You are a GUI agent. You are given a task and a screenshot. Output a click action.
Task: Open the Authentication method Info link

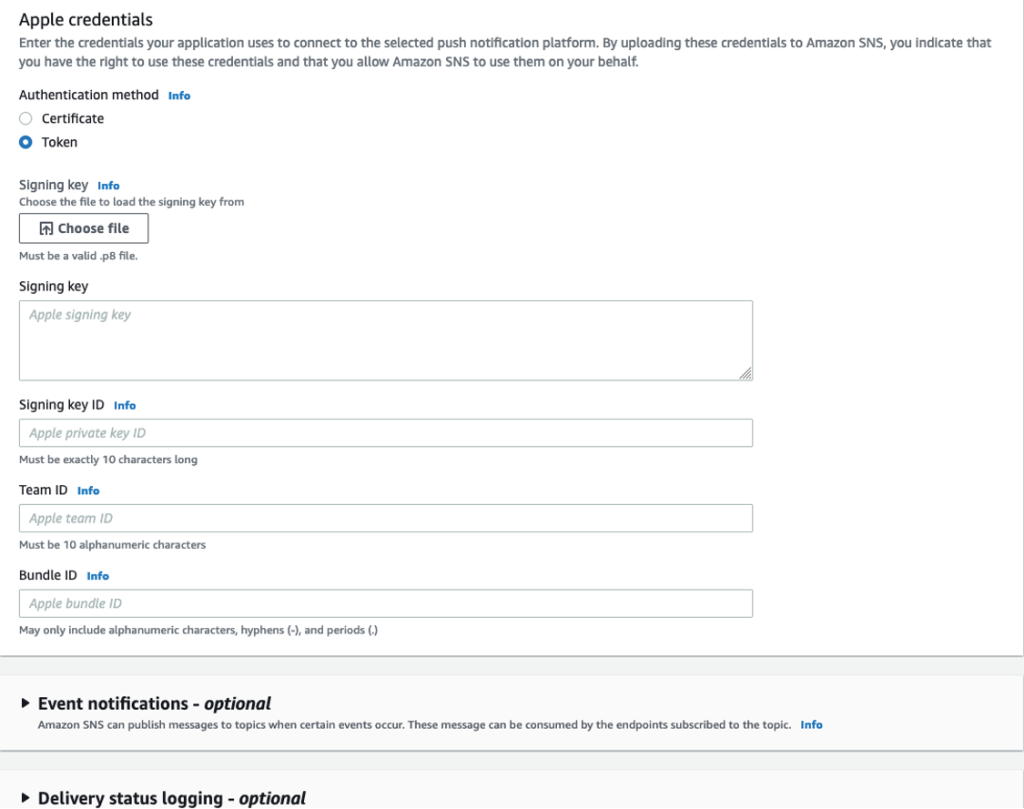pyautogui.click(x=178, y=95)
